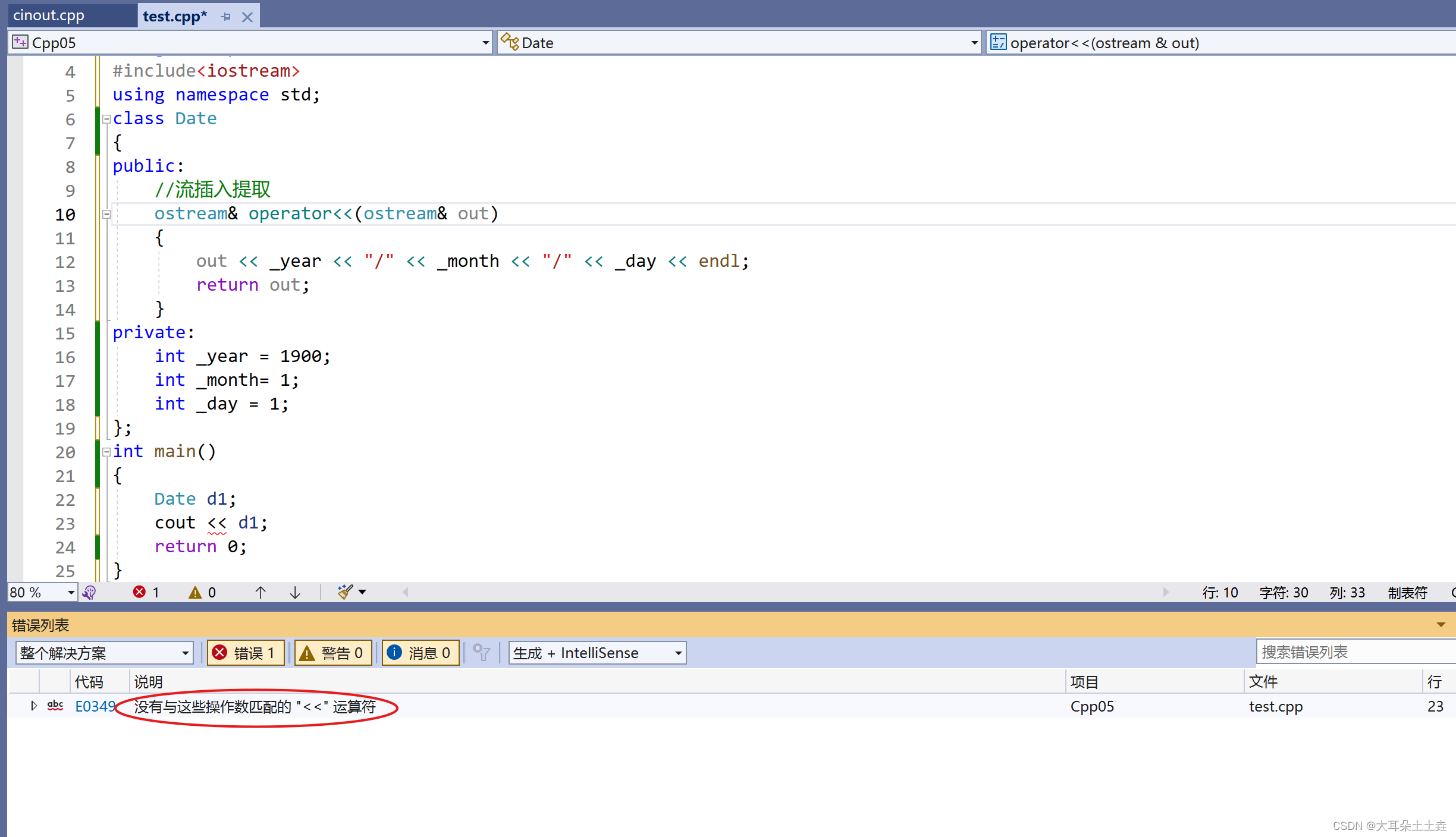The height and width of the screenshot is (837, 1456).
Task: Go to previous issue up arrow
Action: click(x=260, y=592)
